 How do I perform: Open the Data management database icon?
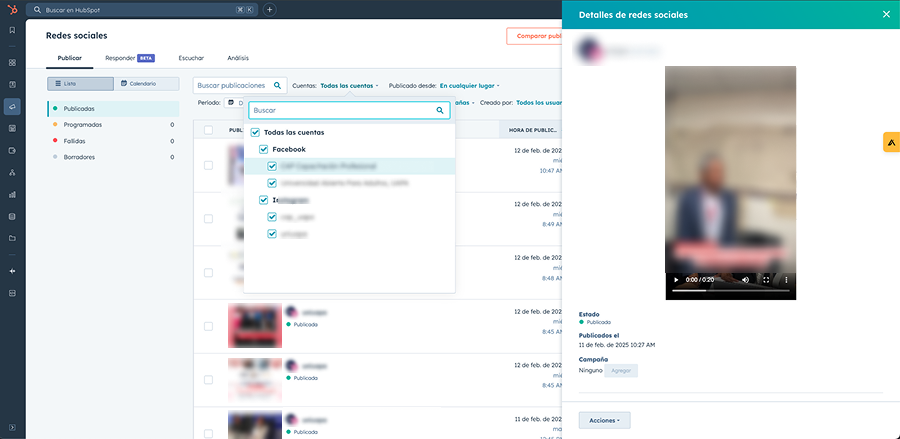pos(12,216)
